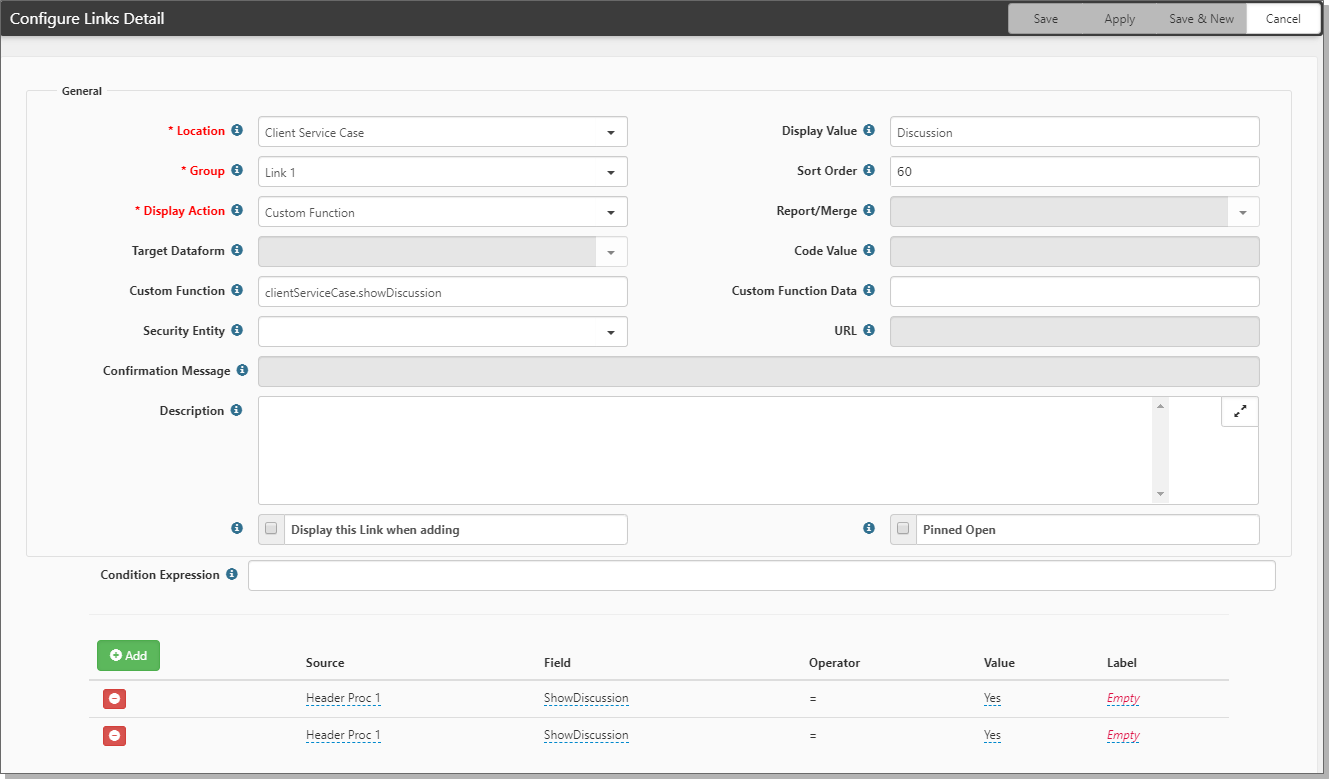Open the Group dropdown showing Link 1
This screenshot has height=779, width=1329.
click(x=443, y=172)
